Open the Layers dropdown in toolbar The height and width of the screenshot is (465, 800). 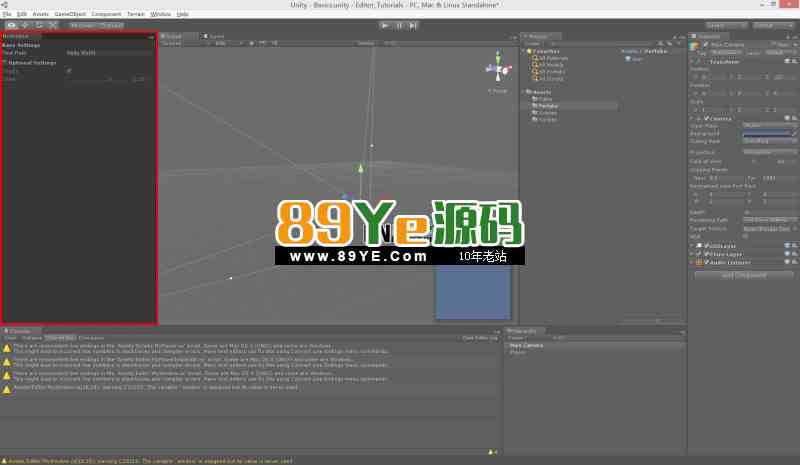(x=727, y=25)
